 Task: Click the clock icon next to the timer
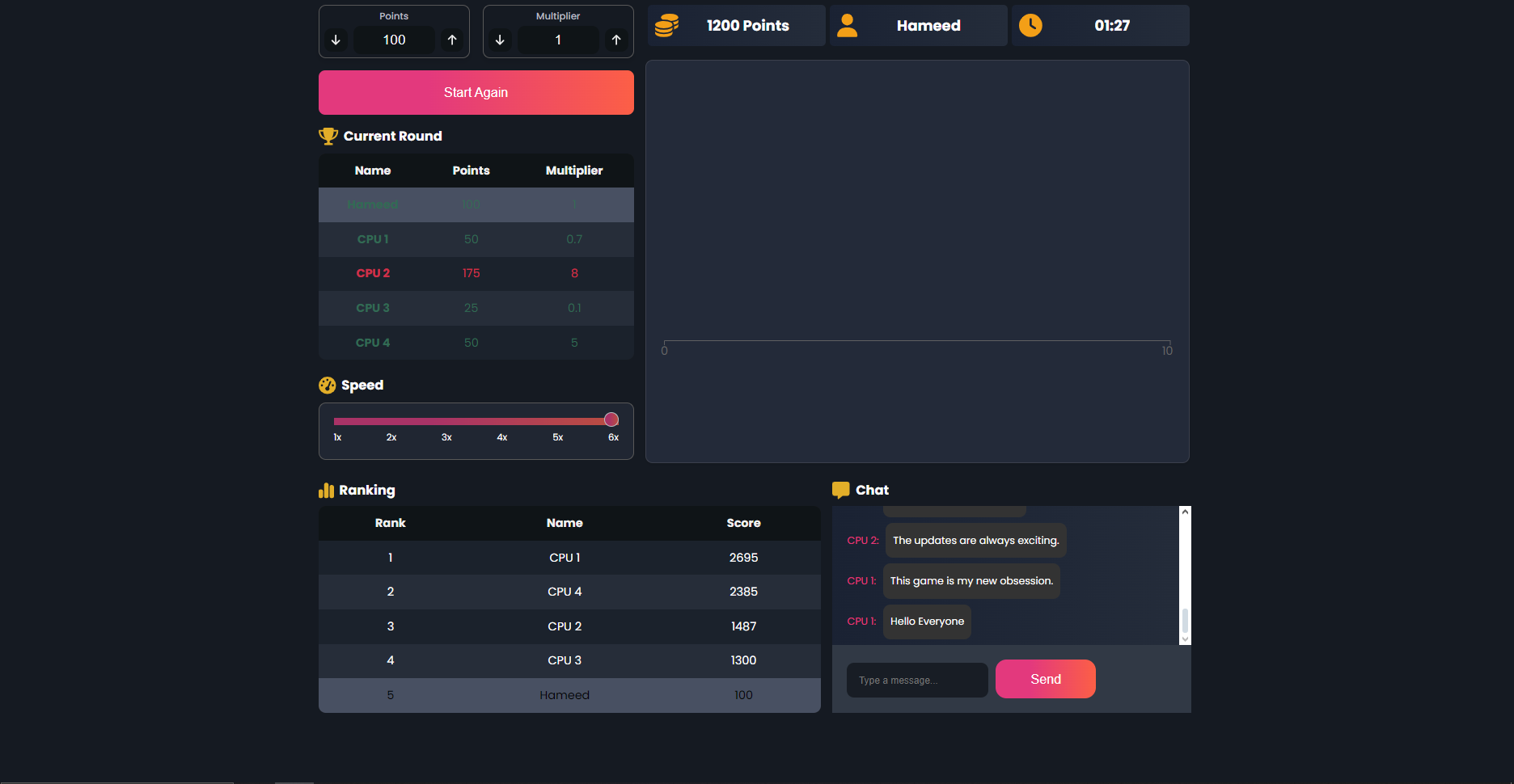click(x=1030, y=25)
